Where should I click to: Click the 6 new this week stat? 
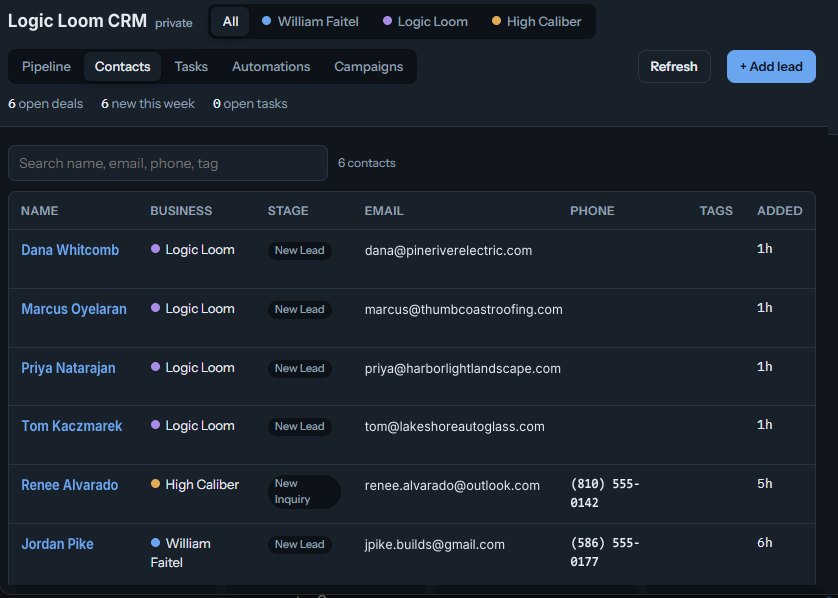pos(148,104)
